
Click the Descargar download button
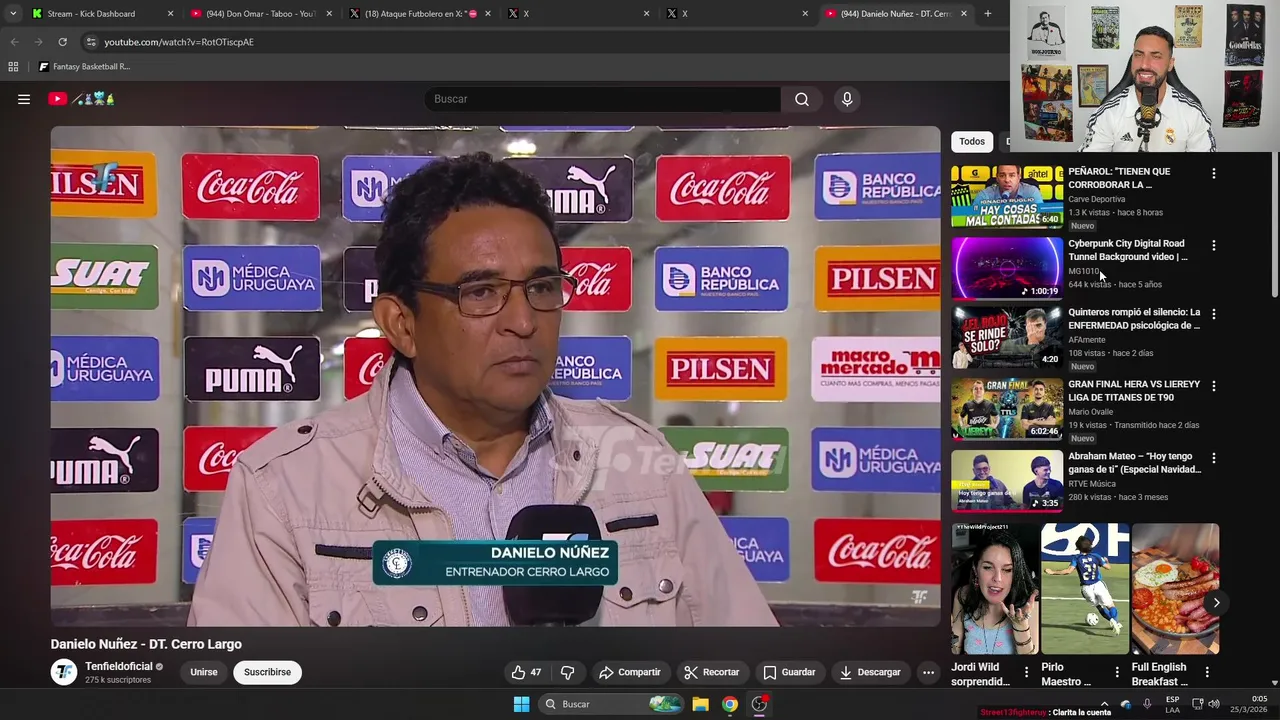870,672
